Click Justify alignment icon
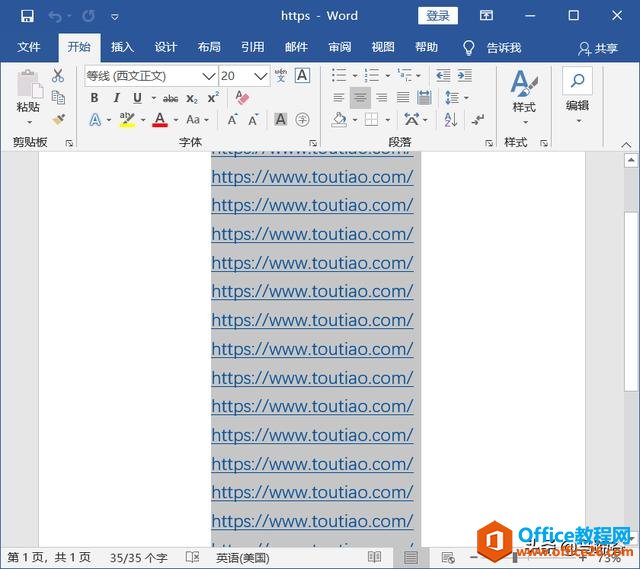Screen dimensions: 640x569 (x=403, y=98)
